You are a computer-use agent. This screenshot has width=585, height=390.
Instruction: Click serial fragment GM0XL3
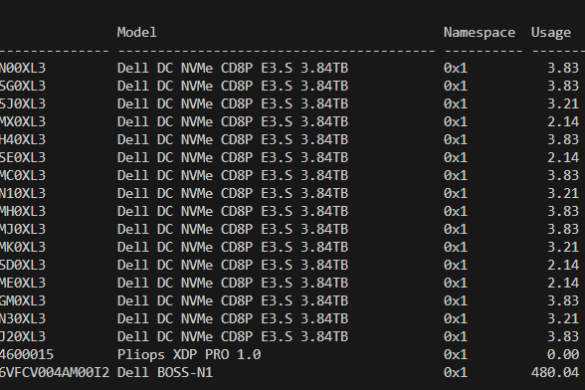(23, 300)
